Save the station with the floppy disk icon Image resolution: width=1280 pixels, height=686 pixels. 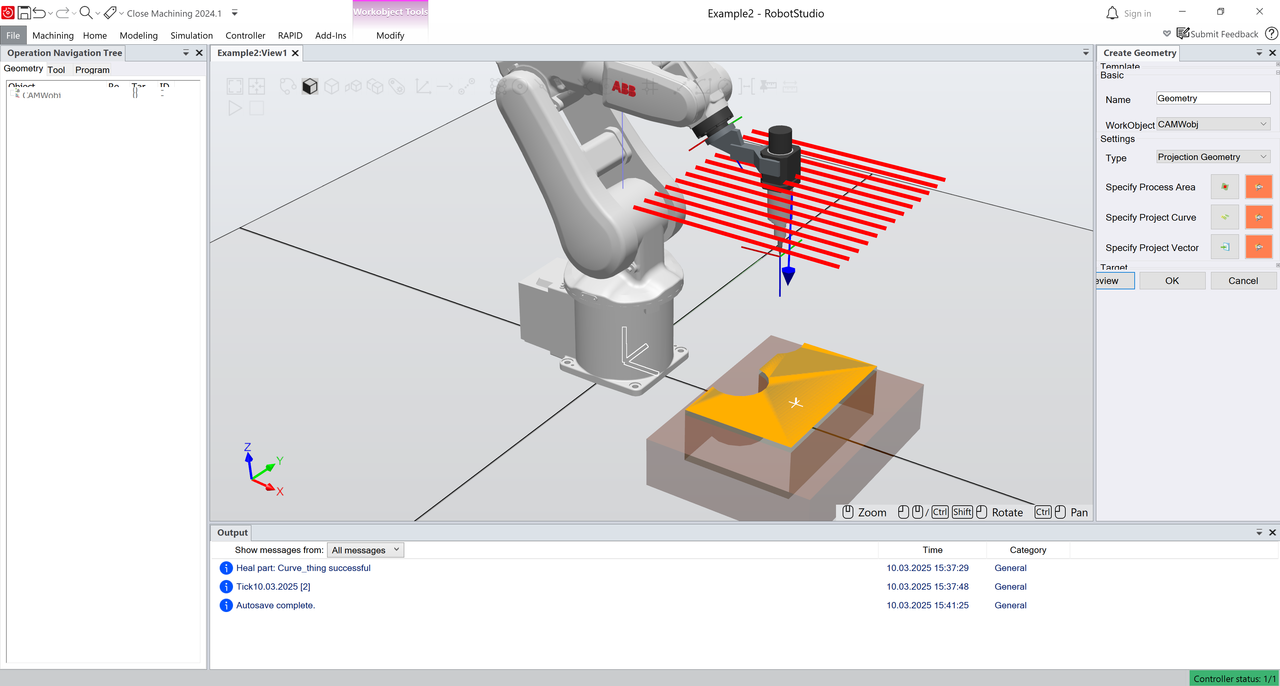click(24, 13)
